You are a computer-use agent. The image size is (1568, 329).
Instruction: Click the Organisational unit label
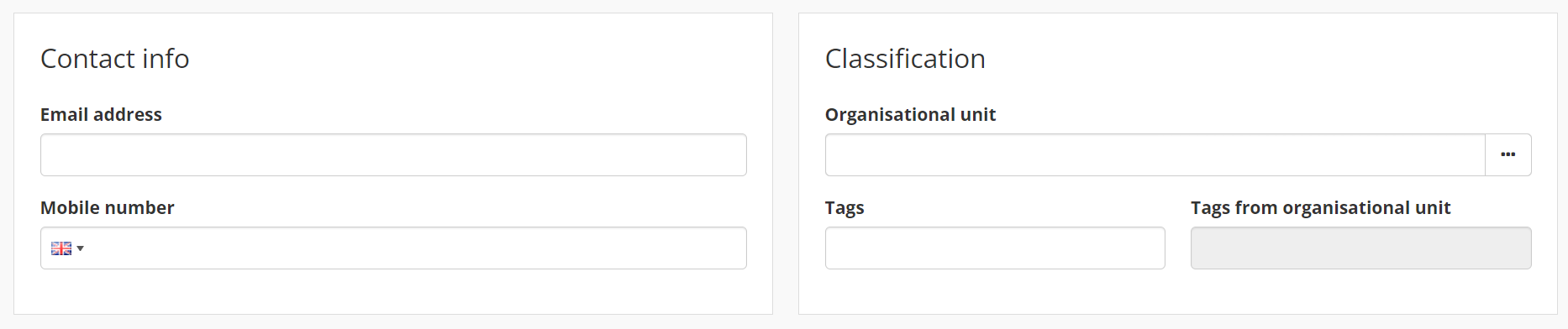pos(910,115)
